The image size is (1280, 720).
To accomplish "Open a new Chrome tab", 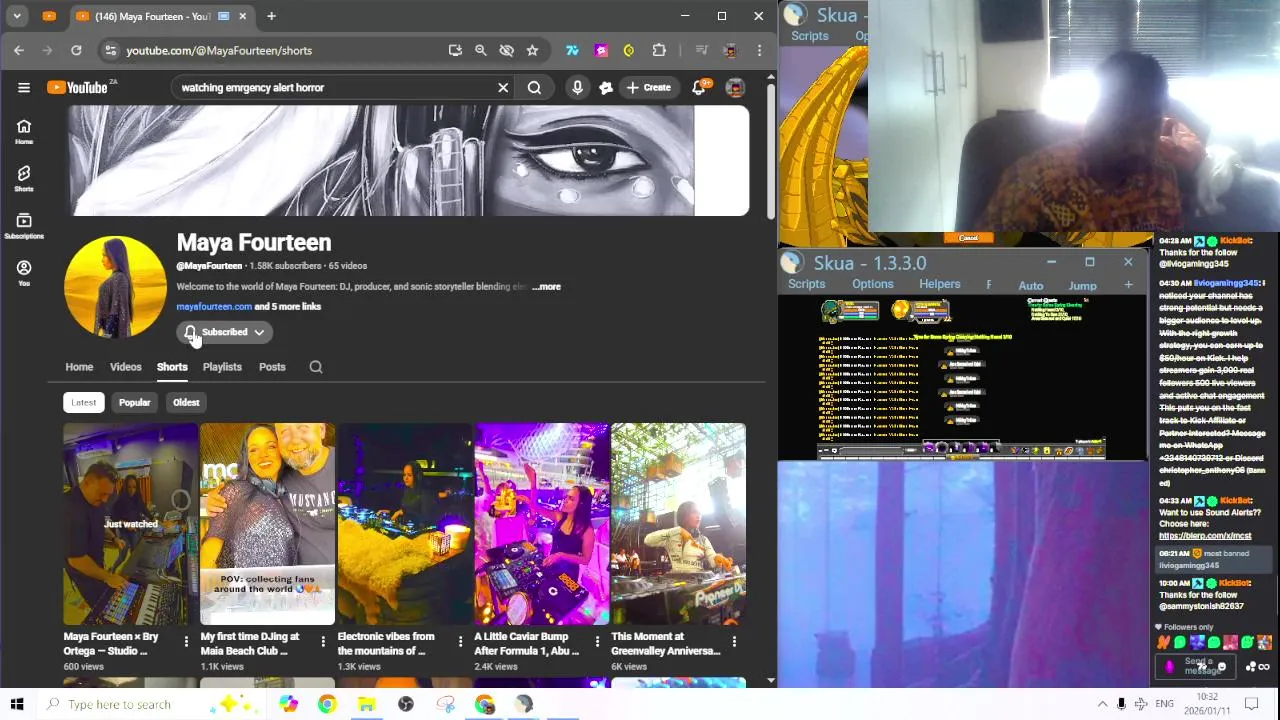I will click(x=271, y=16).
